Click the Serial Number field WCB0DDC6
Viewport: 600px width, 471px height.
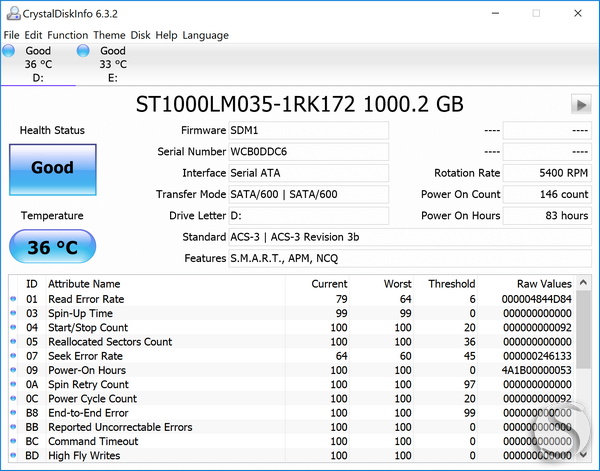(308, 152)
